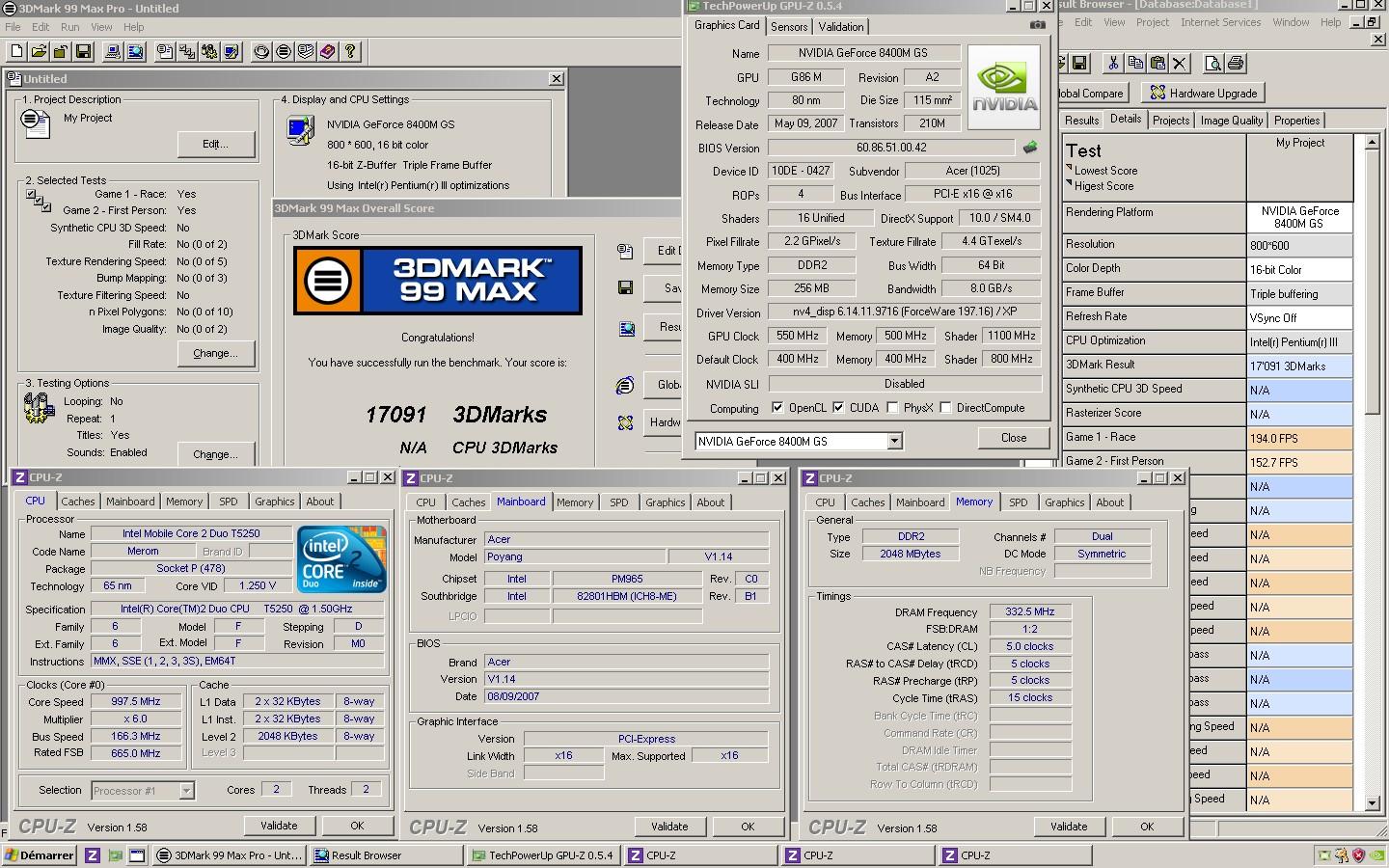
Task: Click Edit... button in Project Description
Action: (216, 144)
